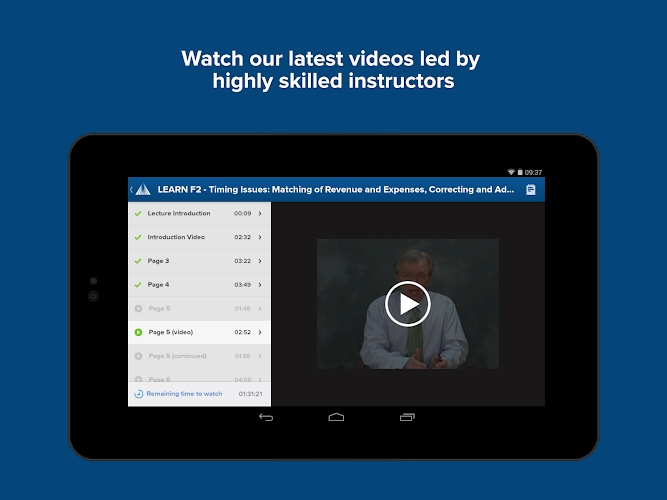Select the Introduction Video item

[199, 237]
